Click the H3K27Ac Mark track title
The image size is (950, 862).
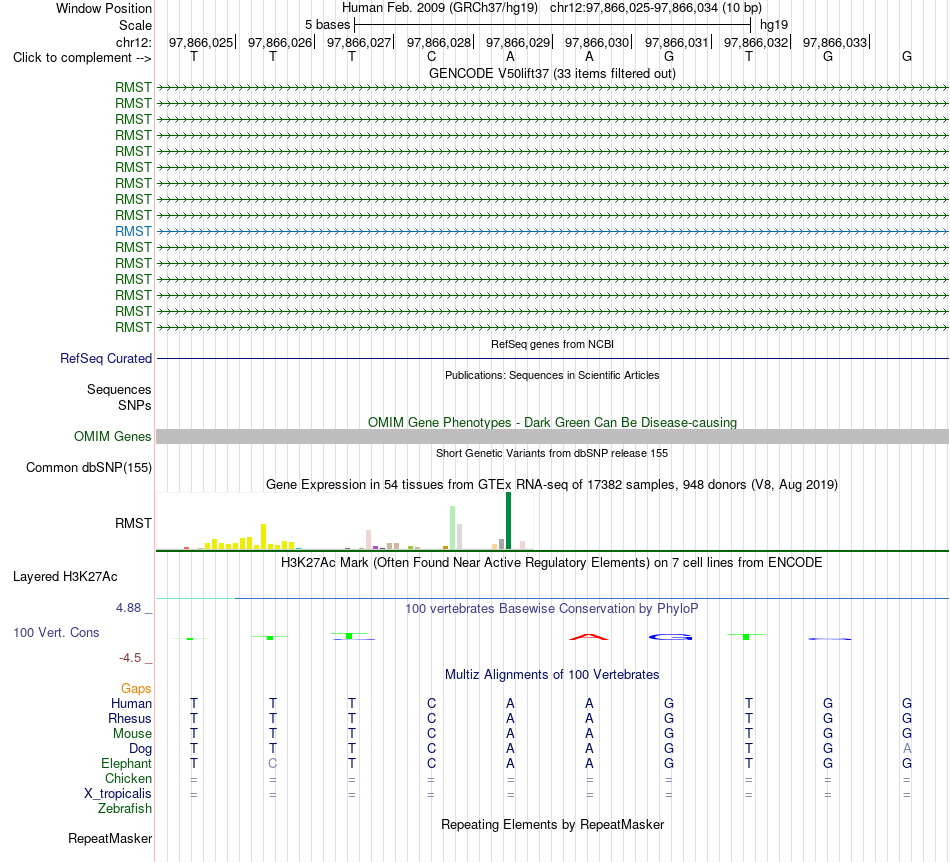552,562
